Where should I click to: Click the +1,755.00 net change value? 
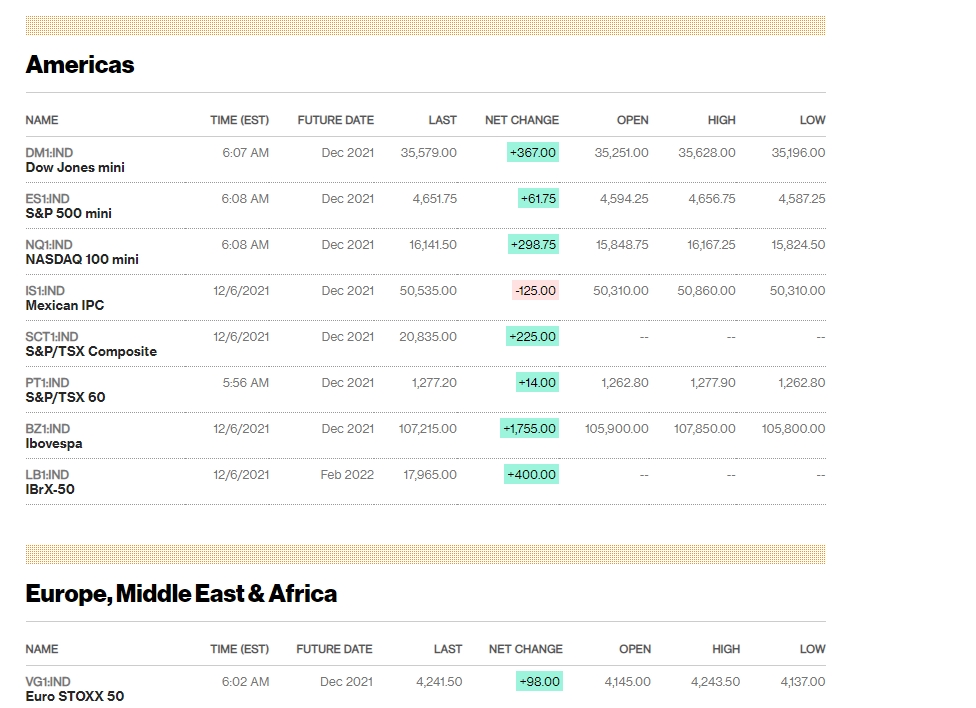click(x=529, y=429)
